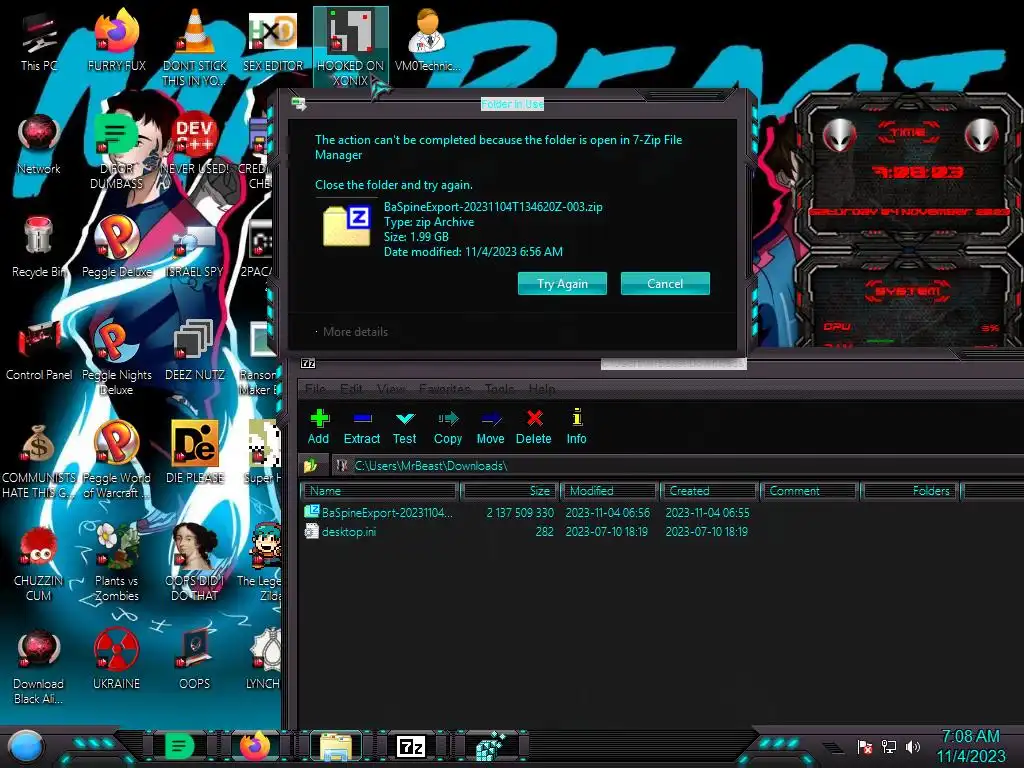
Task: Click the volume speaker tray icon
Action: 912,746
